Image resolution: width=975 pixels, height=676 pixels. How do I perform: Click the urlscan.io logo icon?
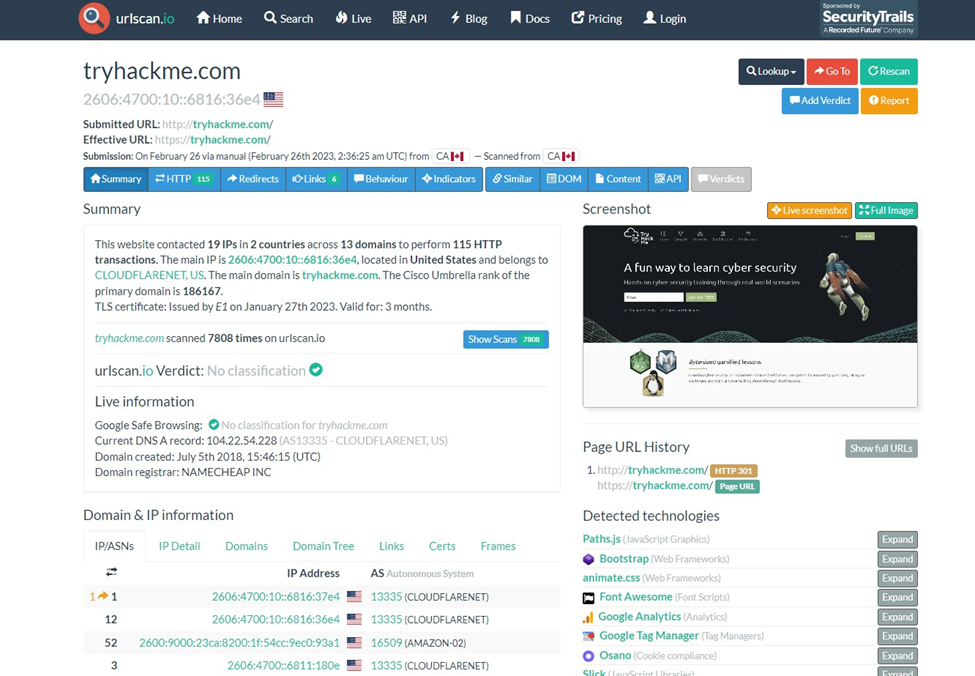(93, 18)
